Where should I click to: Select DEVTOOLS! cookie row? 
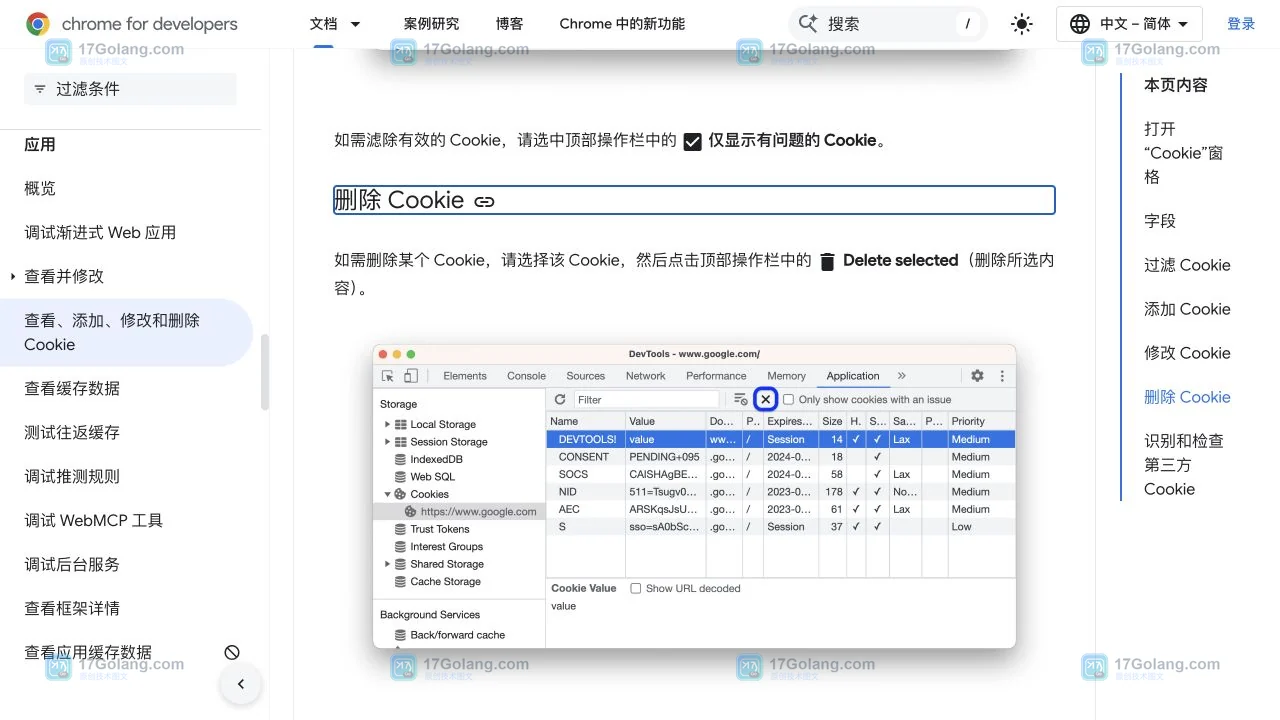[x=781, y=439]
